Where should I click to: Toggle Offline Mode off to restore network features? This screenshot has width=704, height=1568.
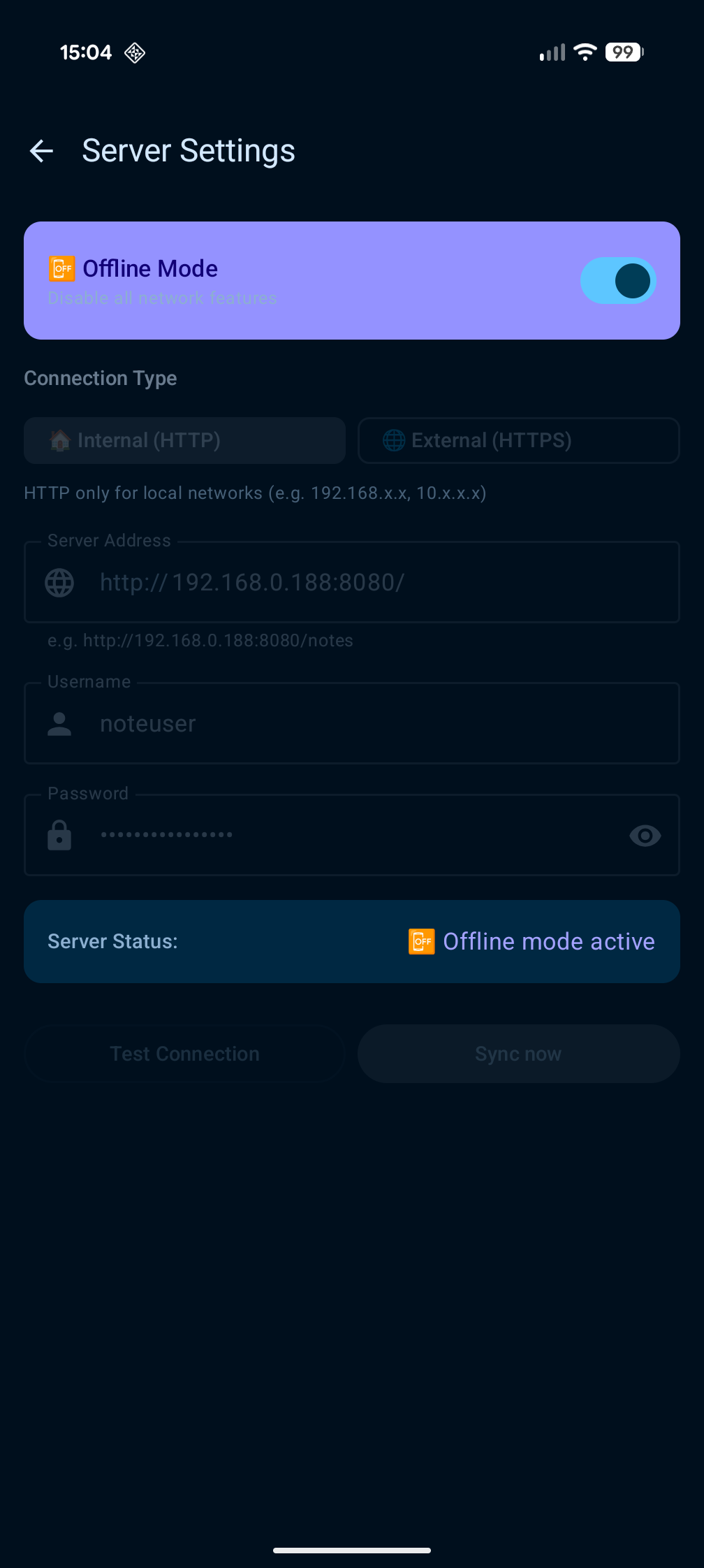point(617,280)
